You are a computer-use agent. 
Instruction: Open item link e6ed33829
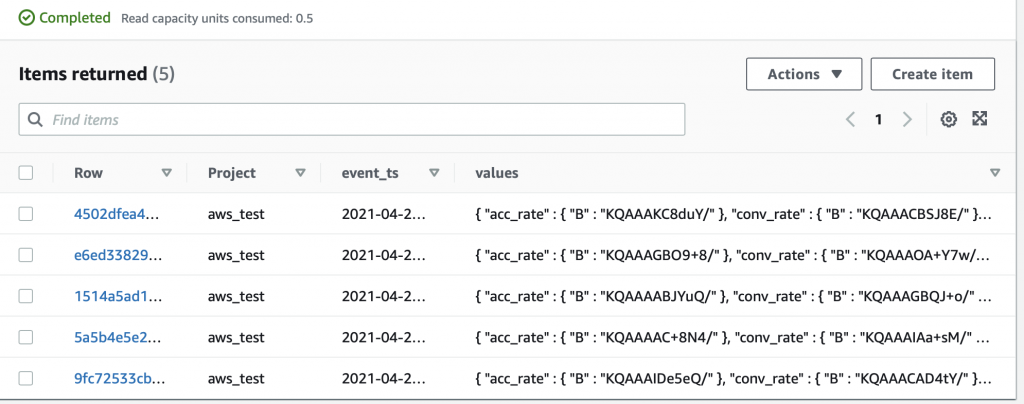(x=120, y=255)
